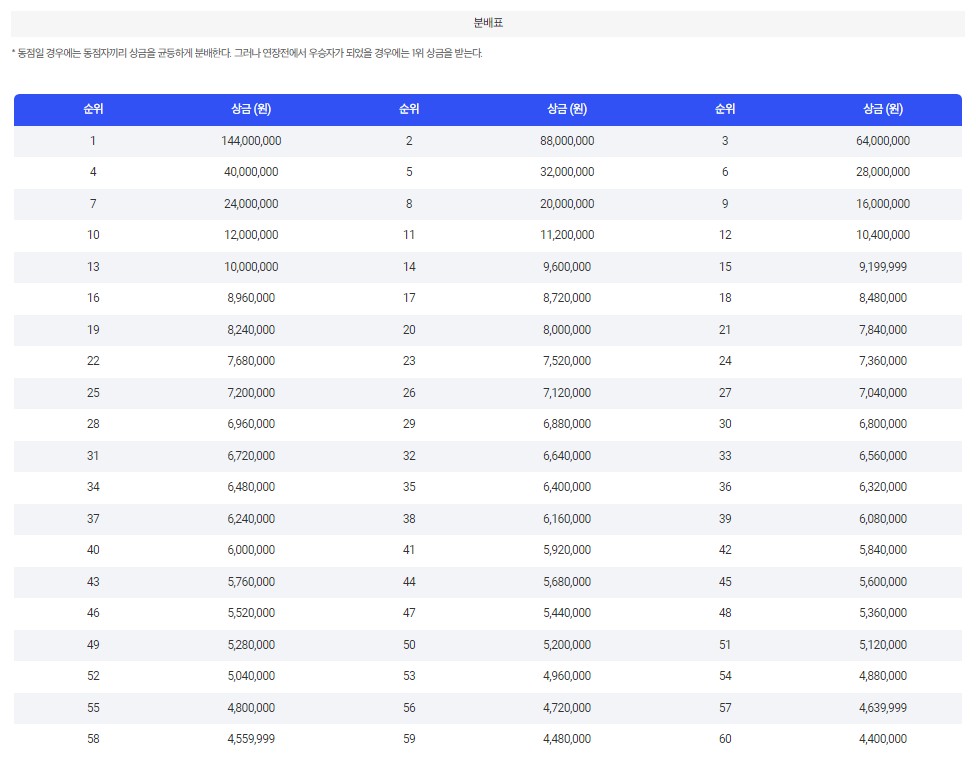
Task: Click the 6,560,000 prize
Action: click(883, 456)
